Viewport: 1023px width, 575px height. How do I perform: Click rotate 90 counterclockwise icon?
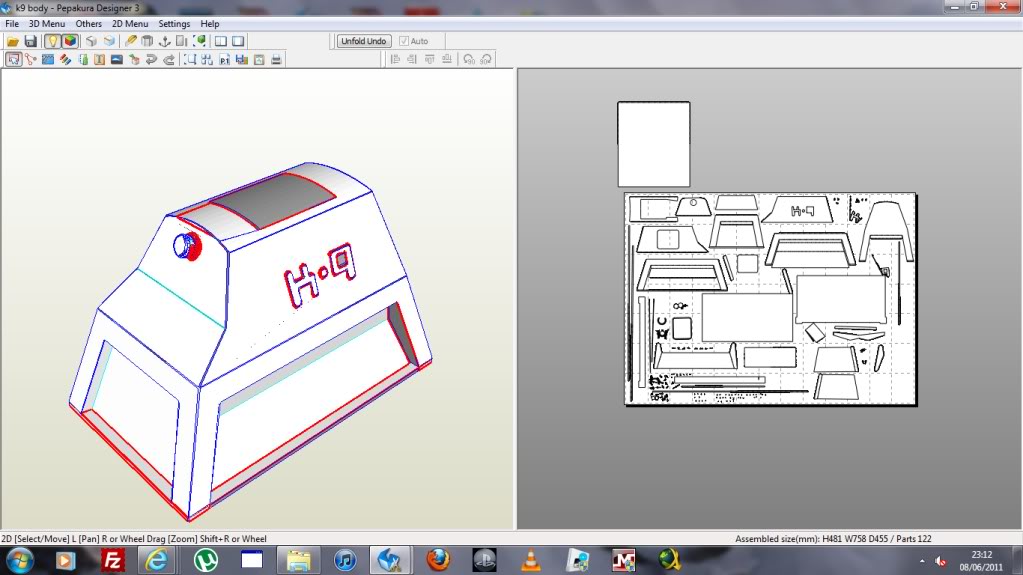(x=468, y=59)
